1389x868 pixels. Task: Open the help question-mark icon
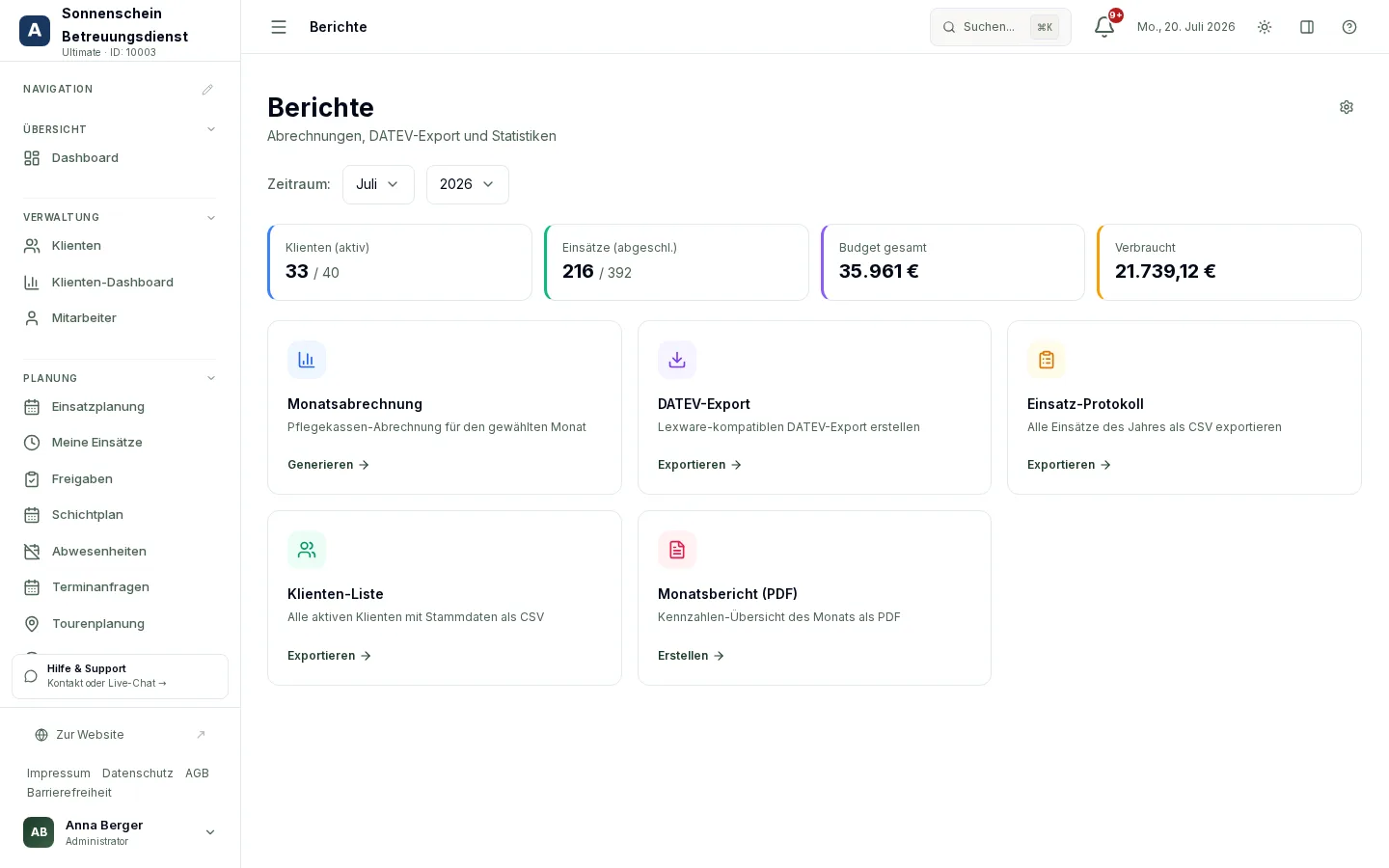(x=1349, y=27)
